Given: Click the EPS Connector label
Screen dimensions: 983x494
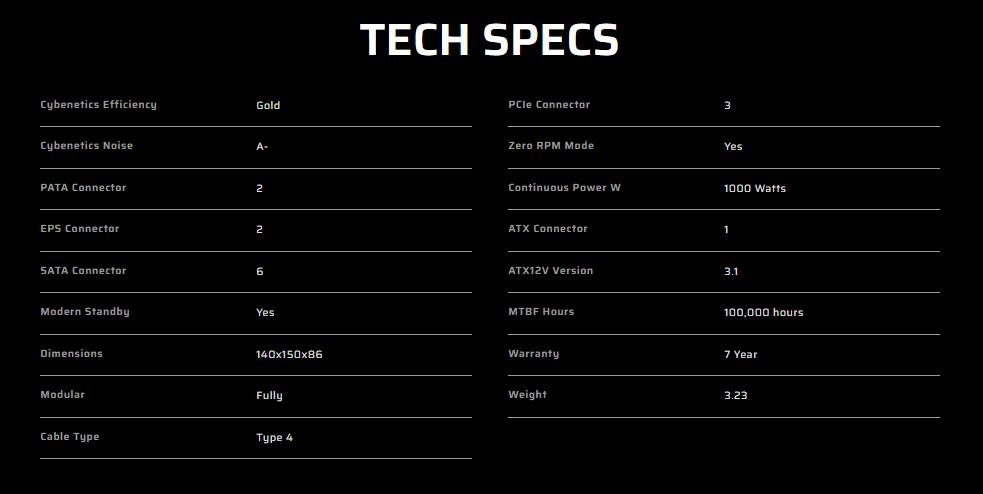Looking at the screenshot, I should point(79,229).
